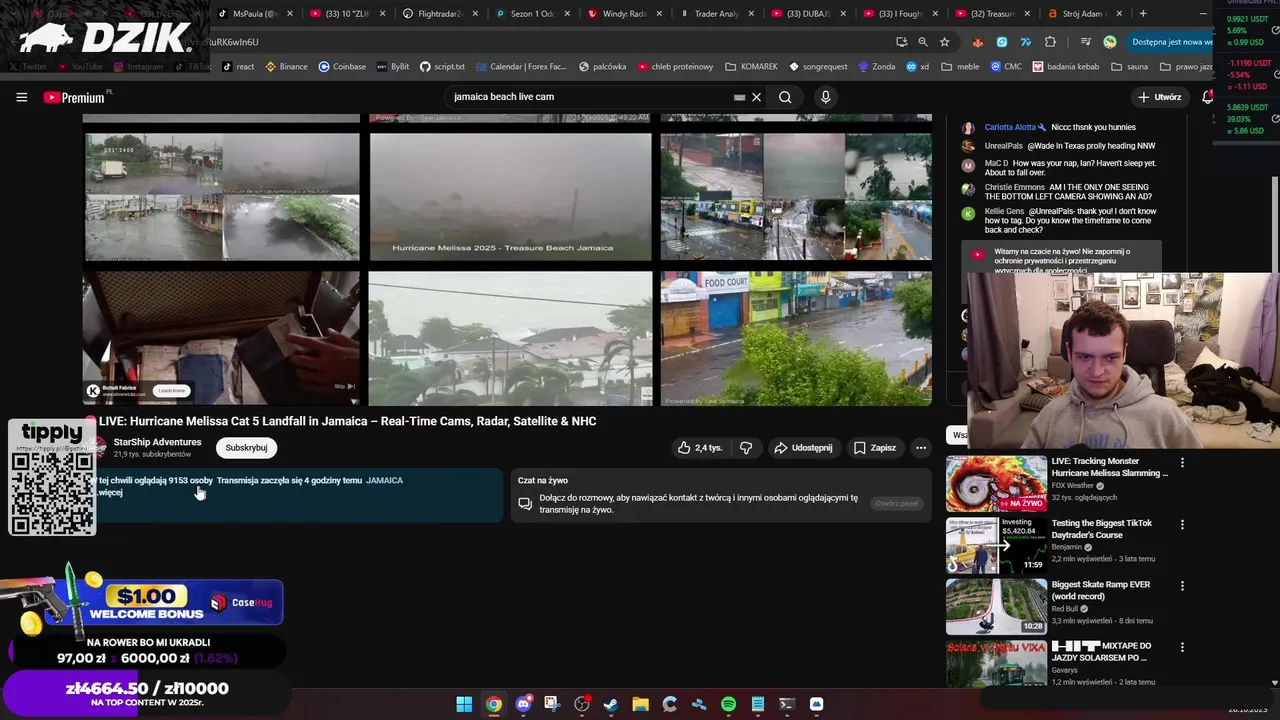Open Spotify from the taskbar

pos(728,704)
